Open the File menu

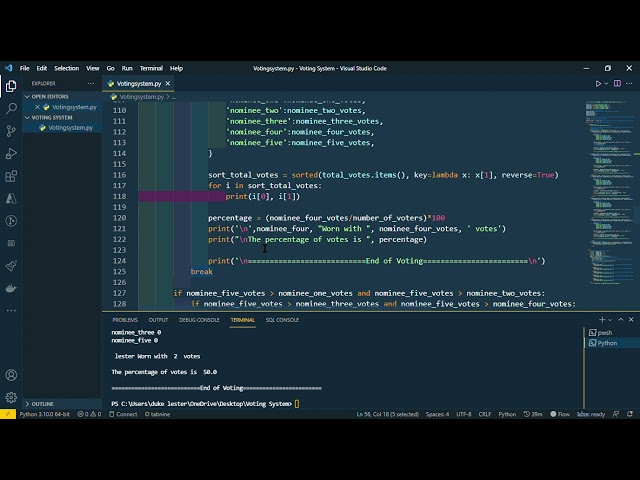(x=24, y=68)
